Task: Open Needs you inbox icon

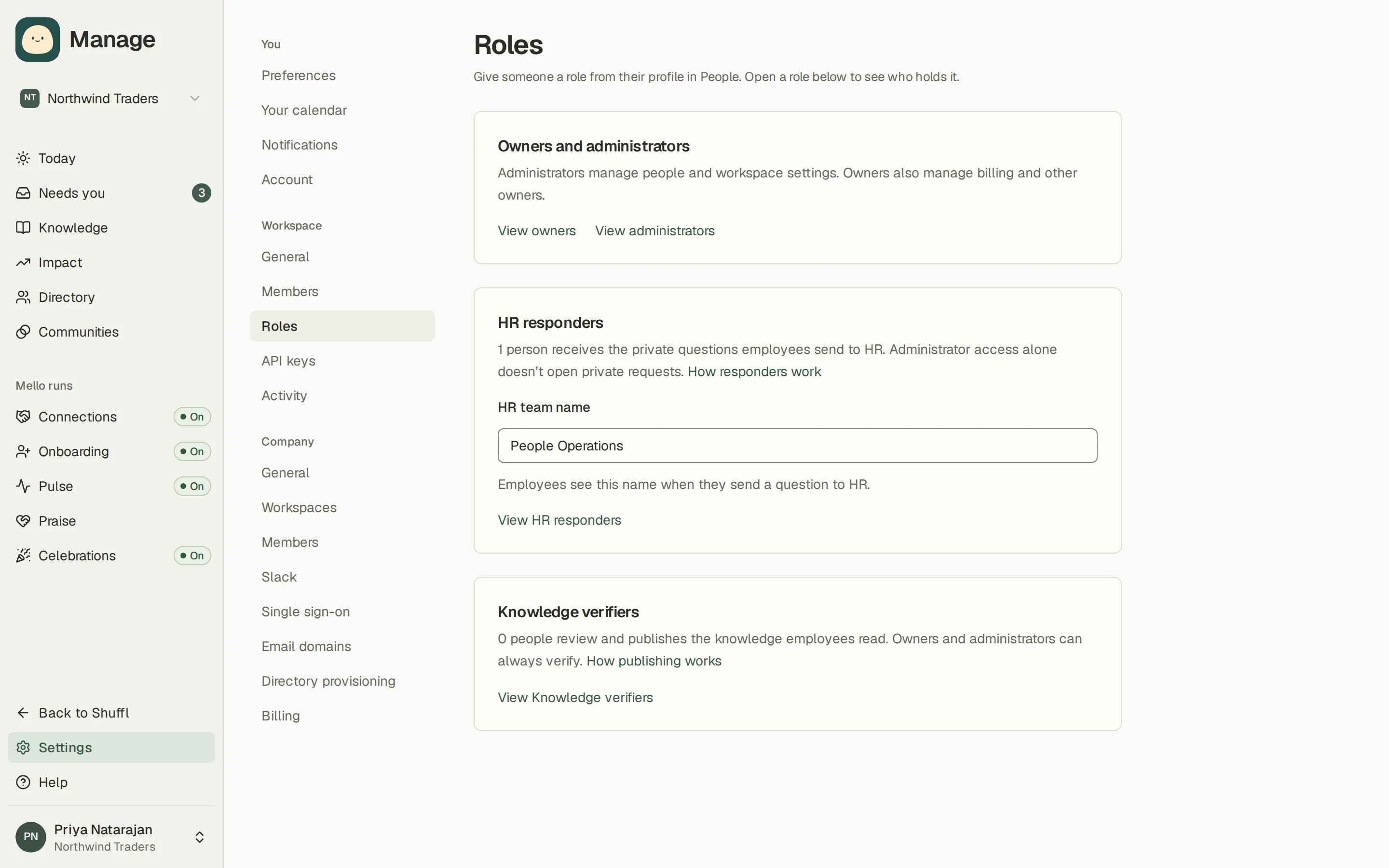Action: 23,193
